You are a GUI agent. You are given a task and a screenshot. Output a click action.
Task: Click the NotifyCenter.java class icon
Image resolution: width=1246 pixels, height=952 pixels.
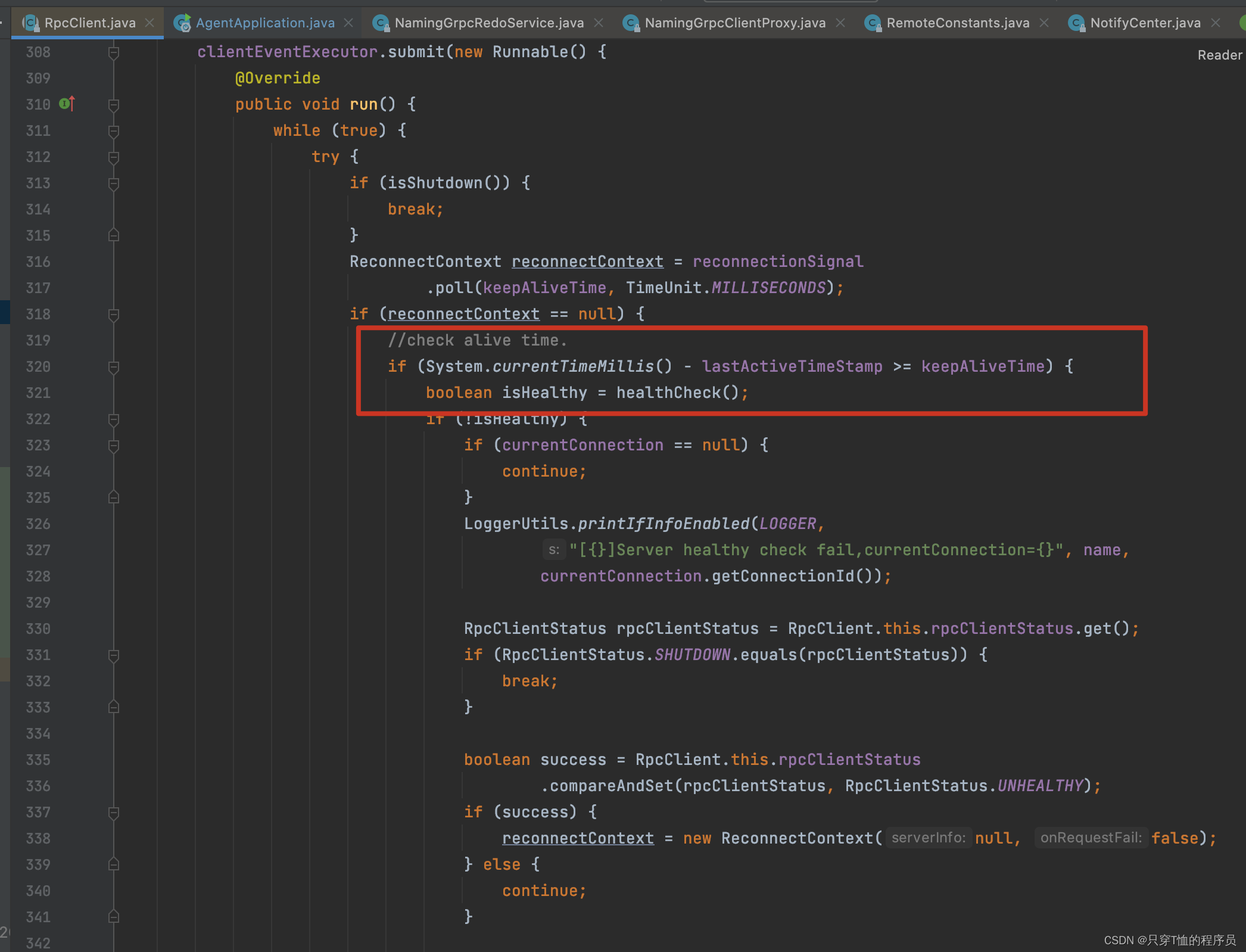click(x=1076, y=23)
